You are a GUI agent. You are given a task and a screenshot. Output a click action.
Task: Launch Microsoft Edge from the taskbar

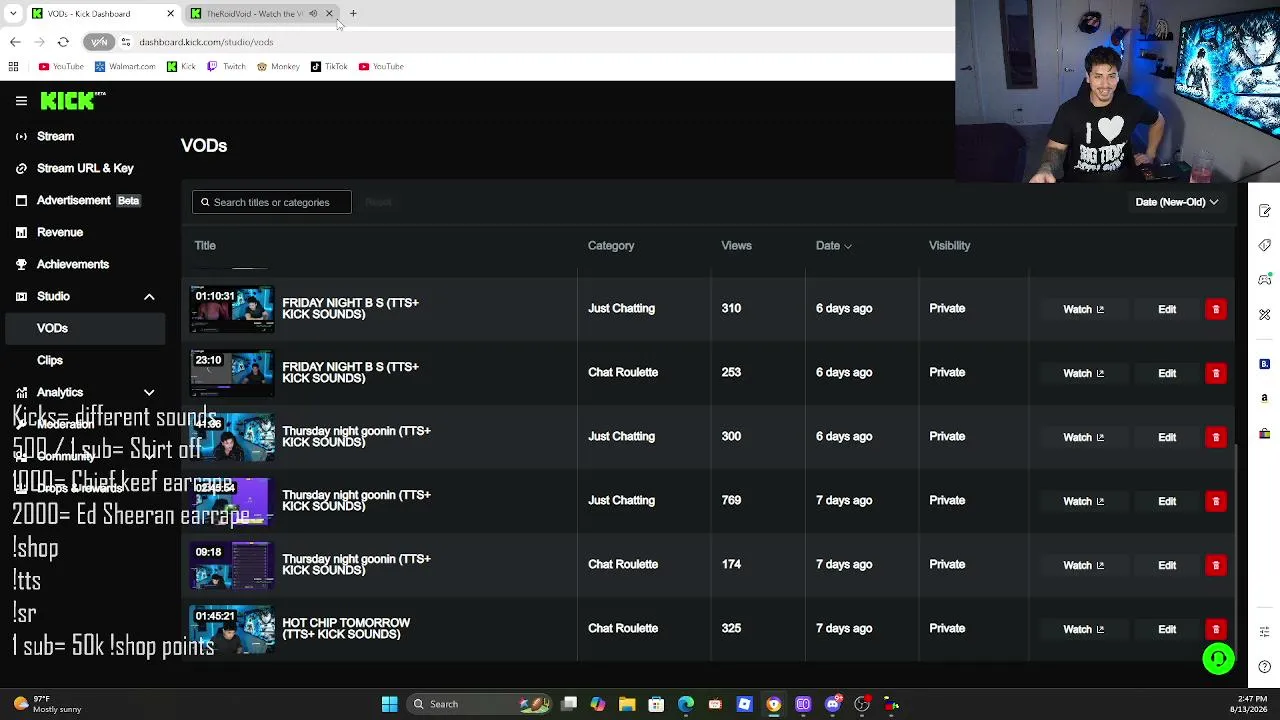tap(686, 704)
